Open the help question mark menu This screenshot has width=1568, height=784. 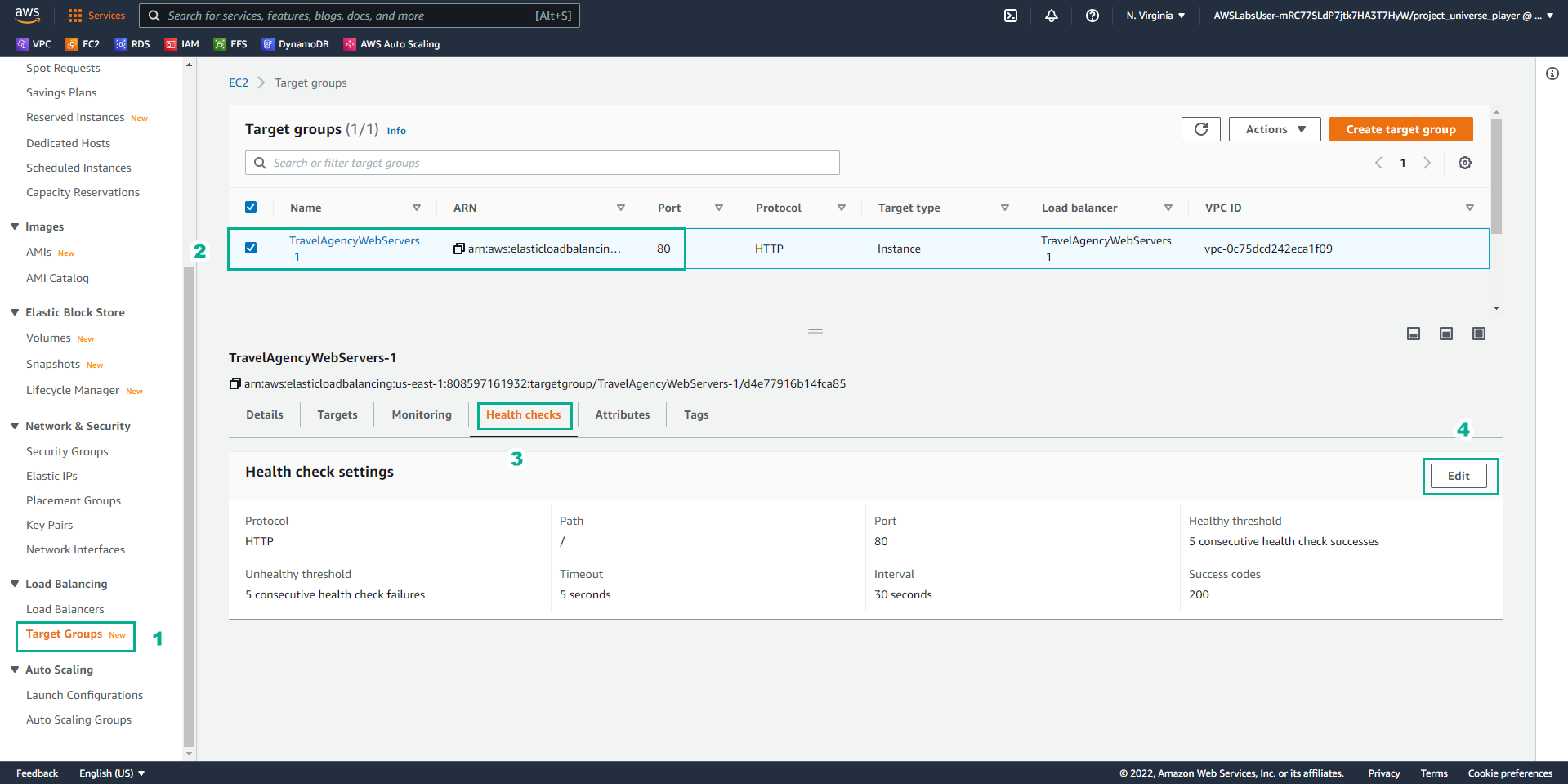coord(1092,16)
